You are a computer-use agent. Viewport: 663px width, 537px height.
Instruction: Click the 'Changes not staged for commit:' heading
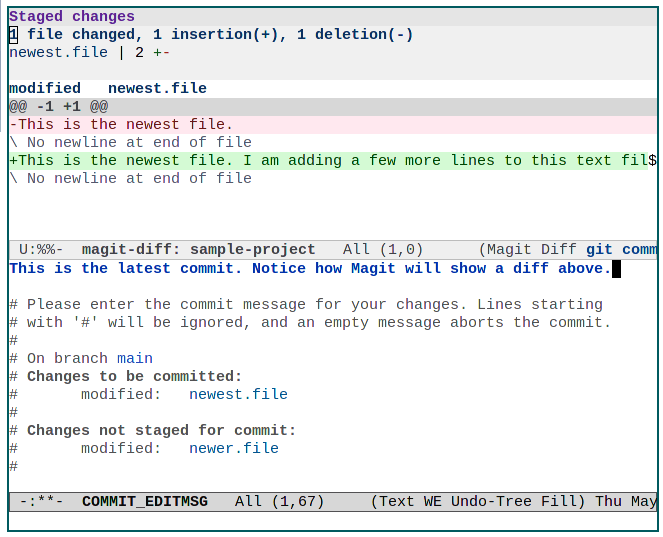[x=162, y=430]
